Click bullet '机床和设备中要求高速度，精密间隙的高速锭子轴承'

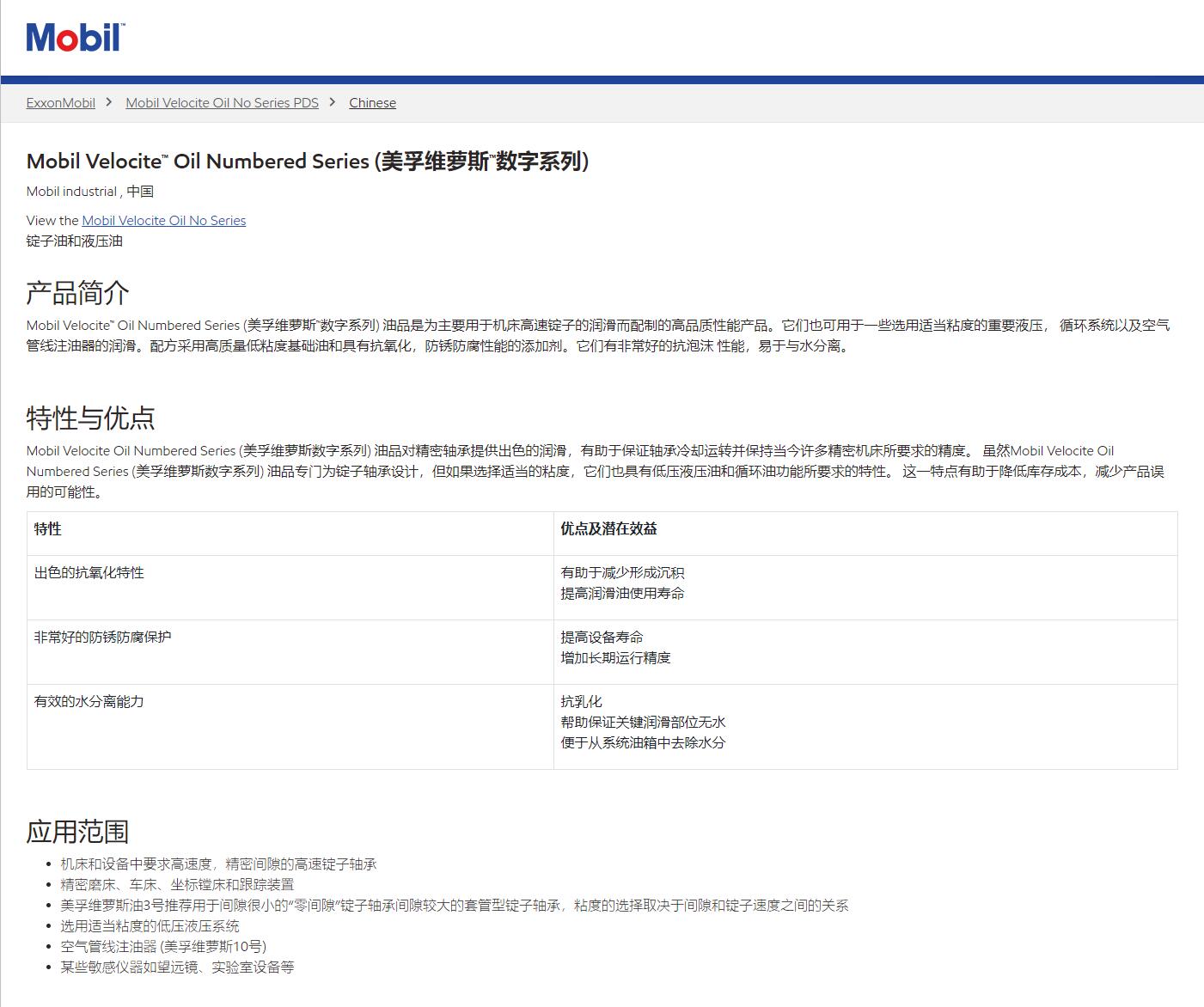[x=219, y=864]
